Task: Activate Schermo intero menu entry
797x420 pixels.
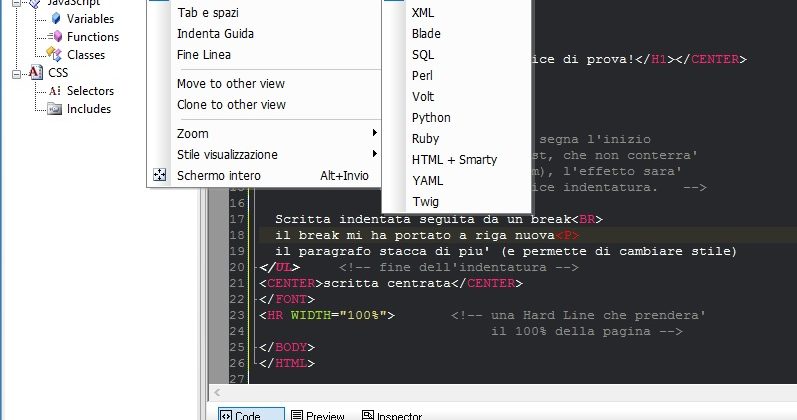Action: pos(264,175)
